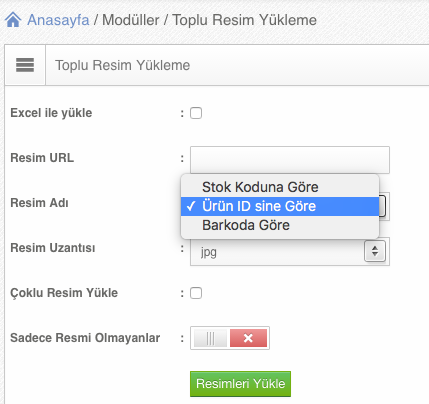
Task: Enable the Excel ile yükle checkbox
Action: pos(196,113)
